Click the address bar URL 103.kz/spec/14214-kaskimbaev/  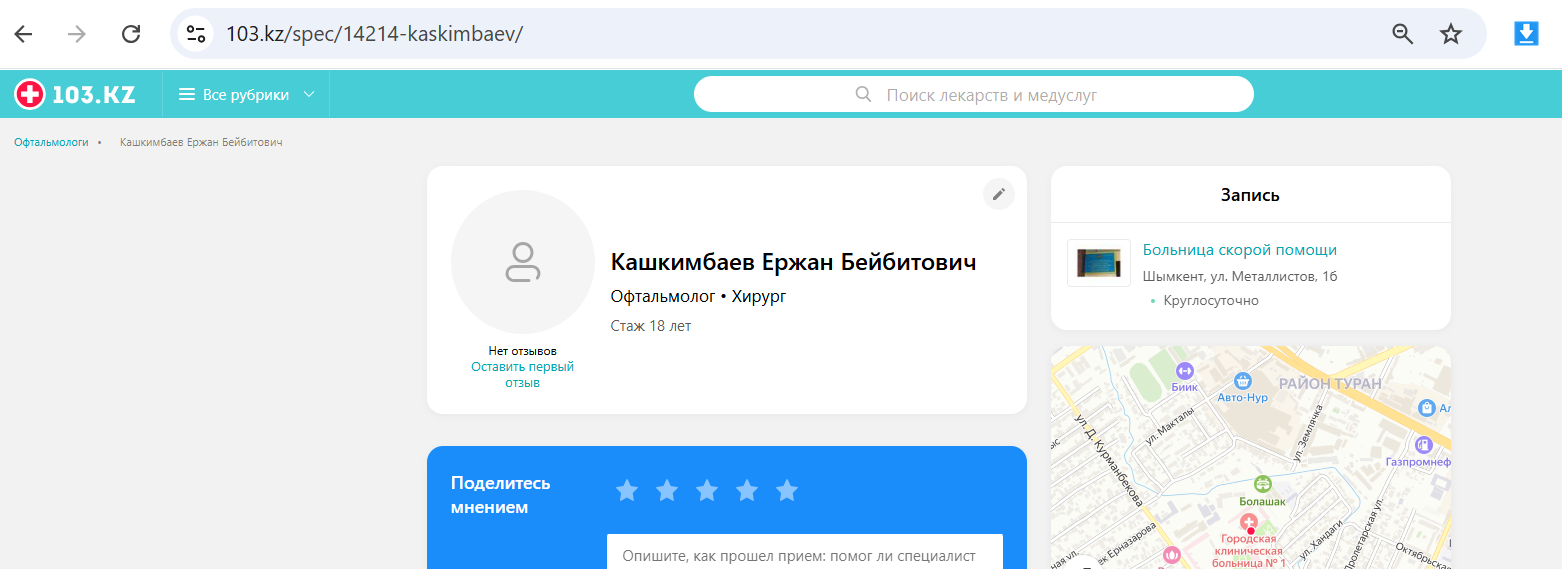(374, 34)
